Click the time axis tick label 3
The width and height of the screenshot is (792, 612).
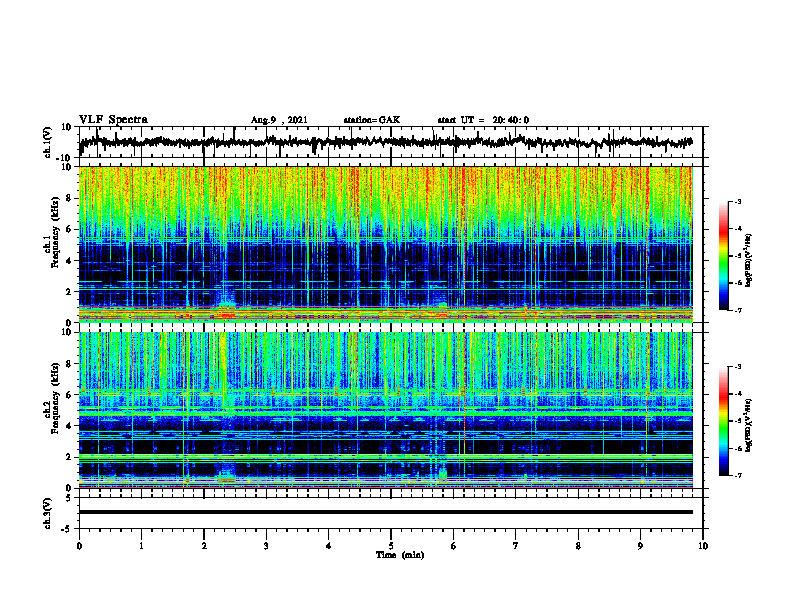coord(266,546)
